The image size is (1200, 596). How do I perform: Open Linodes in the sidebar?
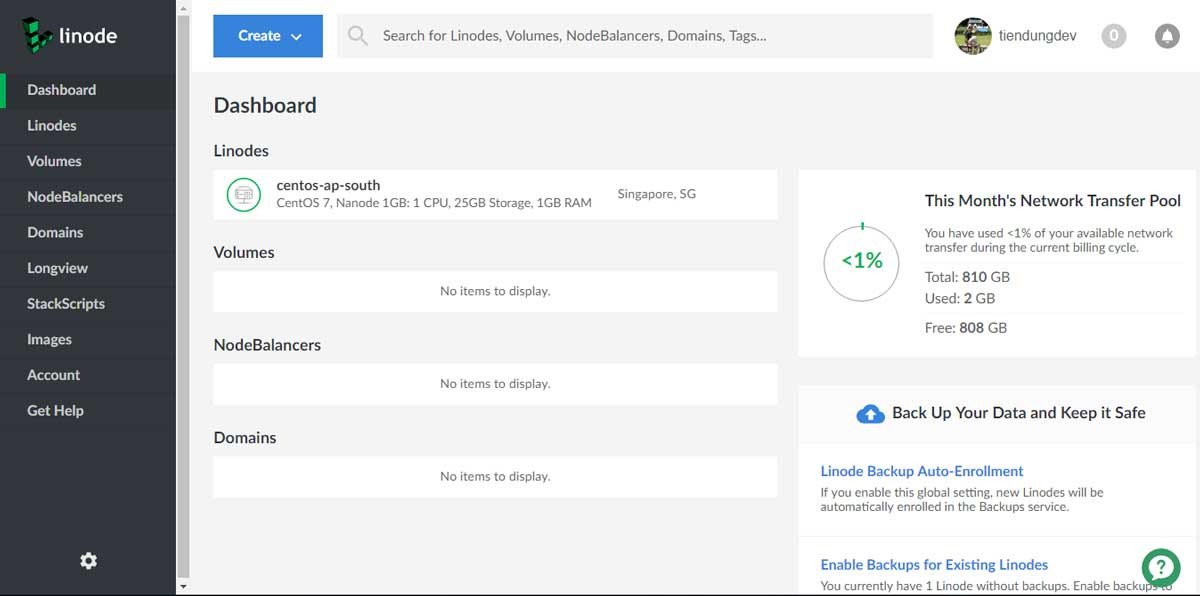pos(88,126)
